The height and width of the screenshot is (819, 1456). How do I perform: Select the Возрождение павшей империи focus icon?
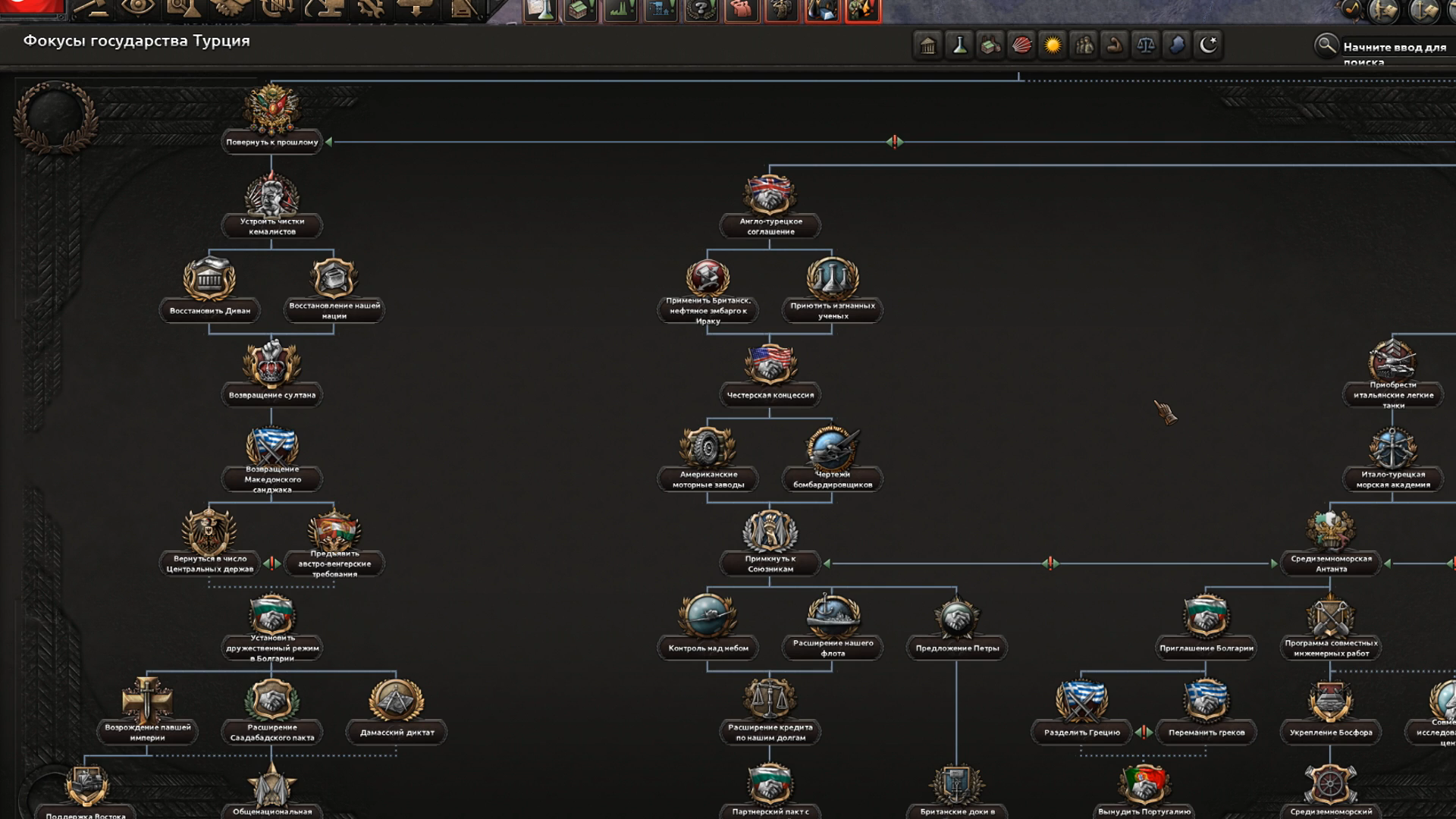147,699
